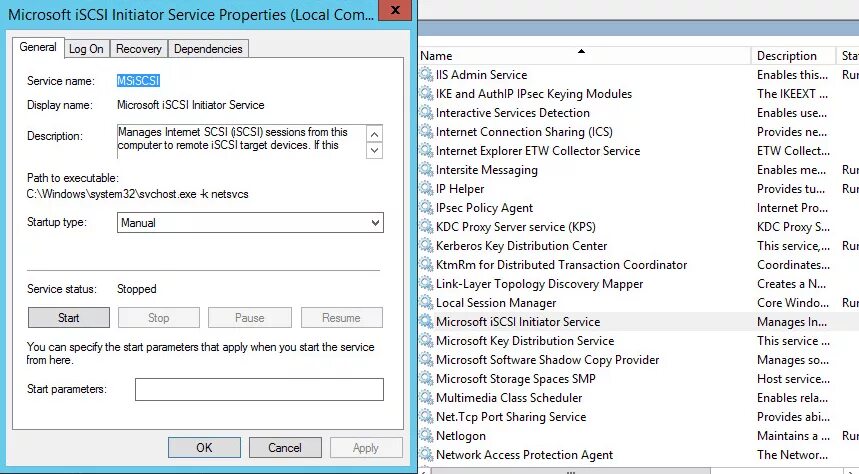Click gear icon beside IKE and AuthIP IPsec Keying Modules
The image size is (859, 474).
click(x=426, y=93)
